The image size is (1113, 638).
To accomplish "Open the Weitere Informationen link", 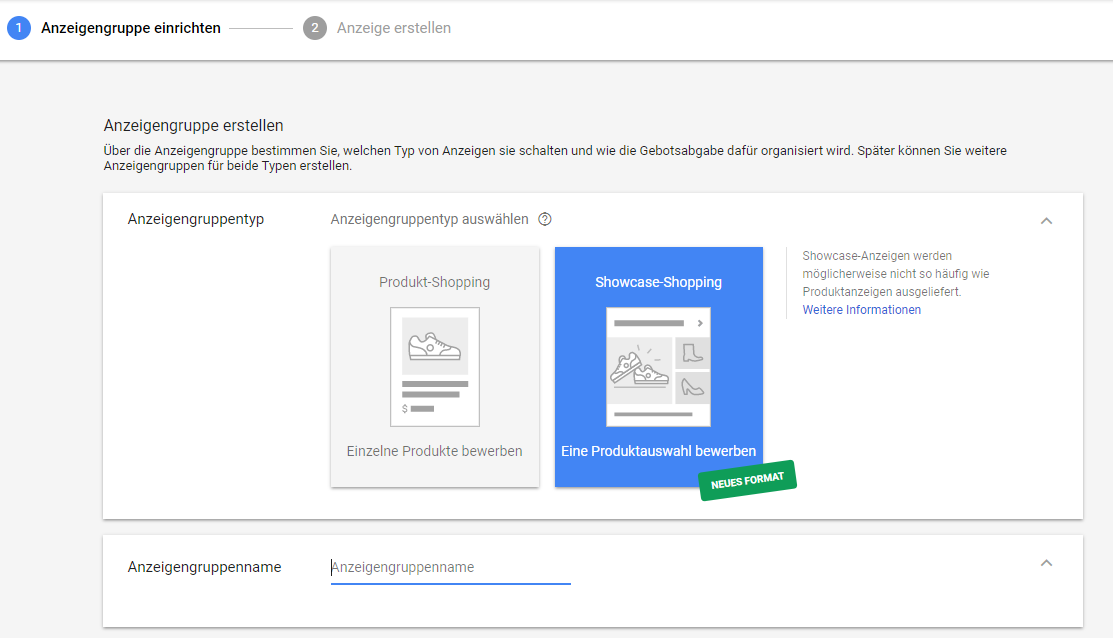I will pos(861,310).
